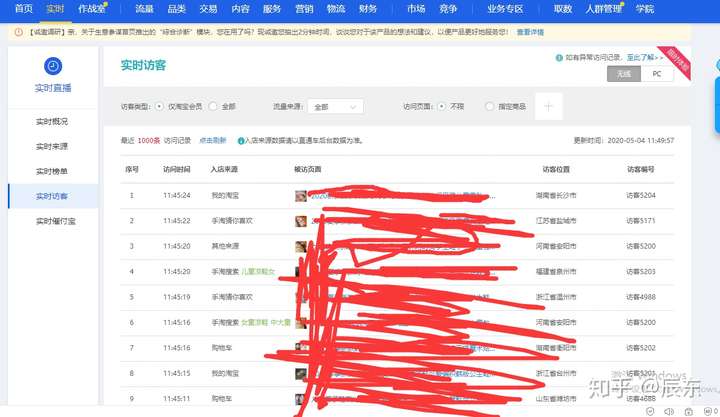
Task: Select 不限 visited page radio
Action: point(441,107)
